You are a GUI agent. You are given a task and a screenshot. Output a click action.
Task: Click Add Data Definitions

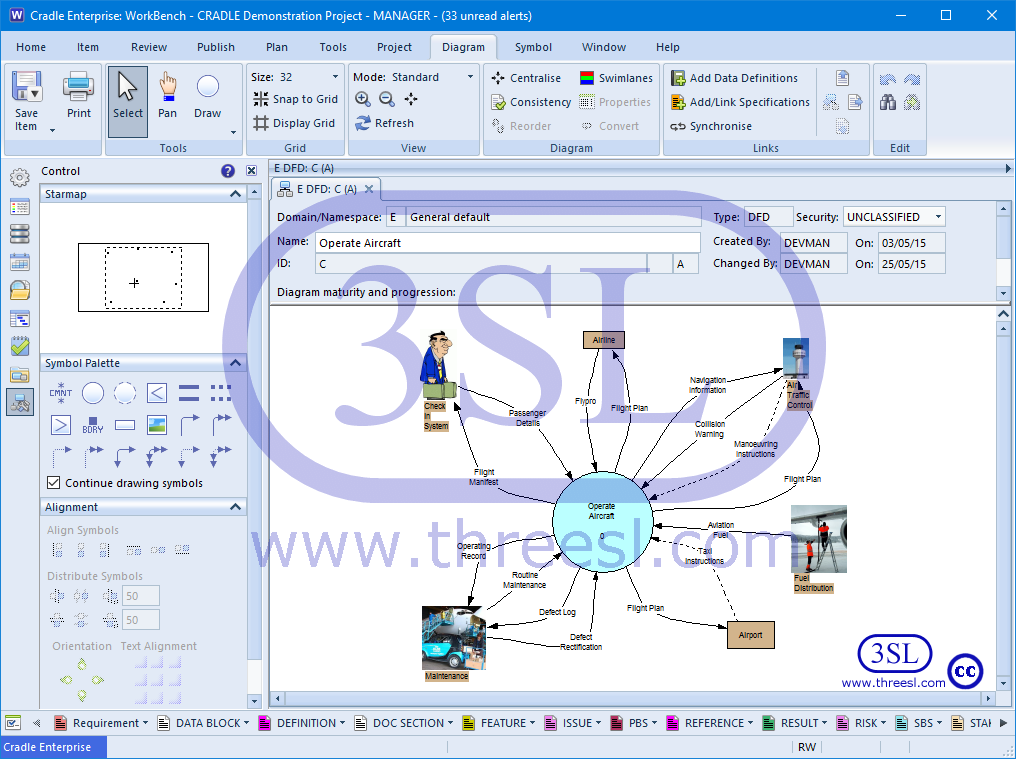(x=734, y=78)
